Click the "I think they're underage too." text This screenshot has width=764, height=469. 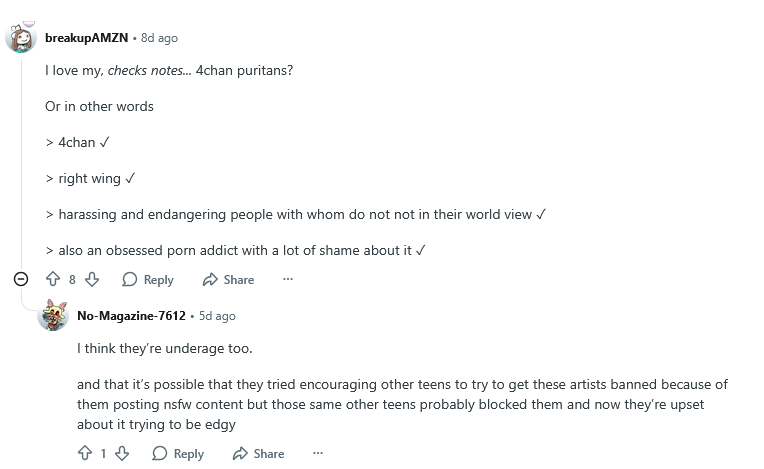(x=165, y=349)
